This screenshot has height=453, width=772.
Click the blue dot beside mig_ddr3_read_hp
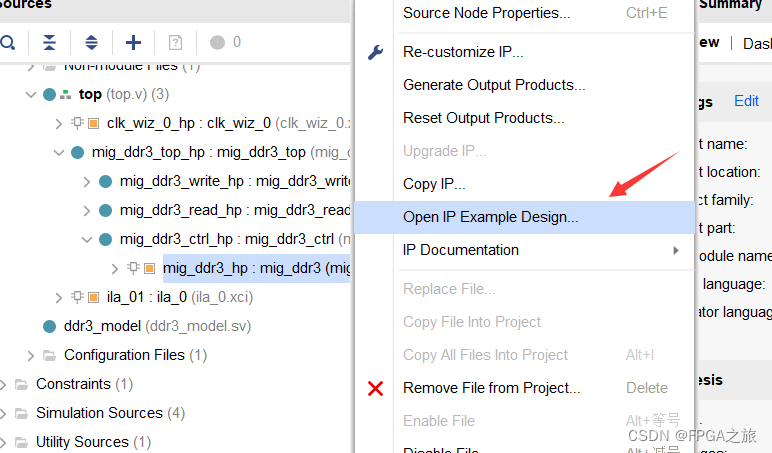pos(105,211)
